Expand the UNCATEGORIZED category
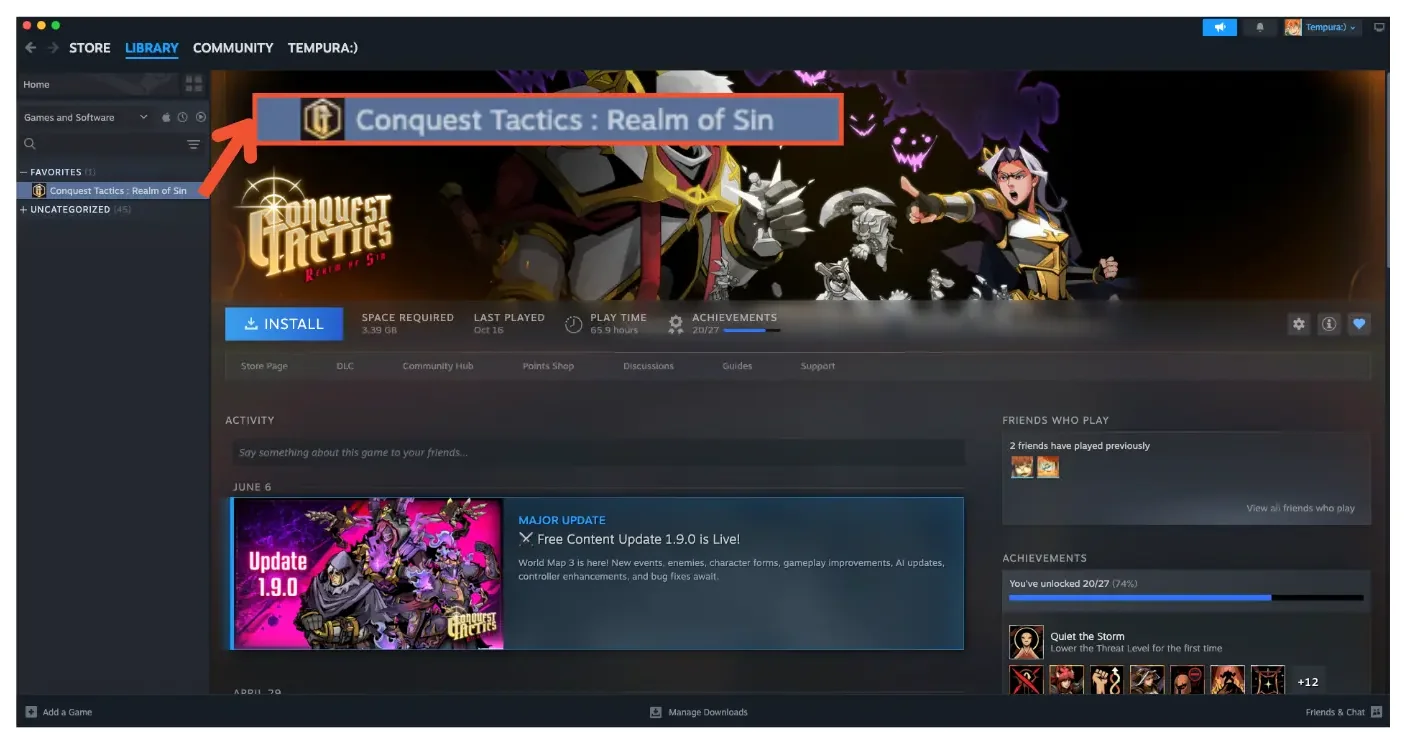Image resolution: width=1406 pixels, height=744 pixels. (x=24, y=210)
